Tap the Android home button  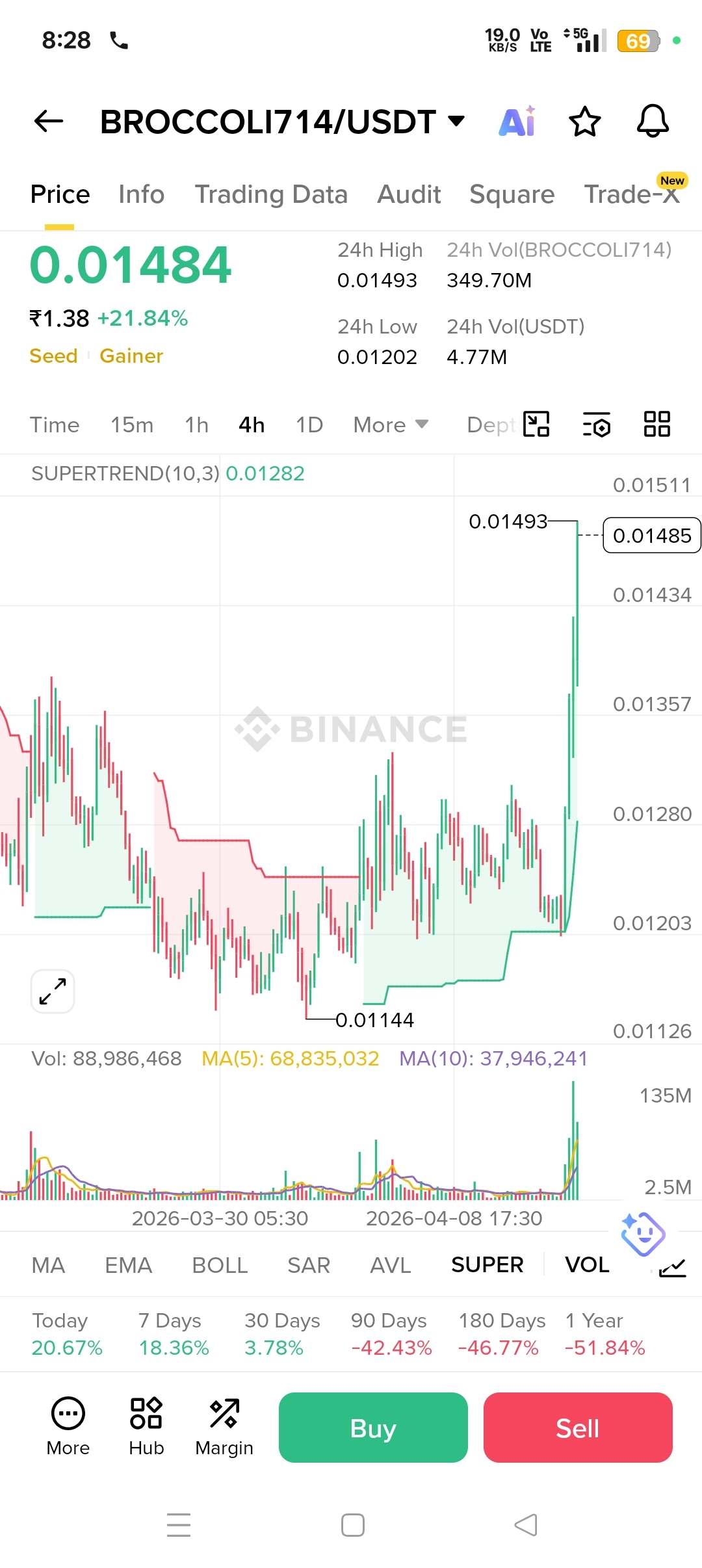pyautogui.click(x=352, y=1525)
